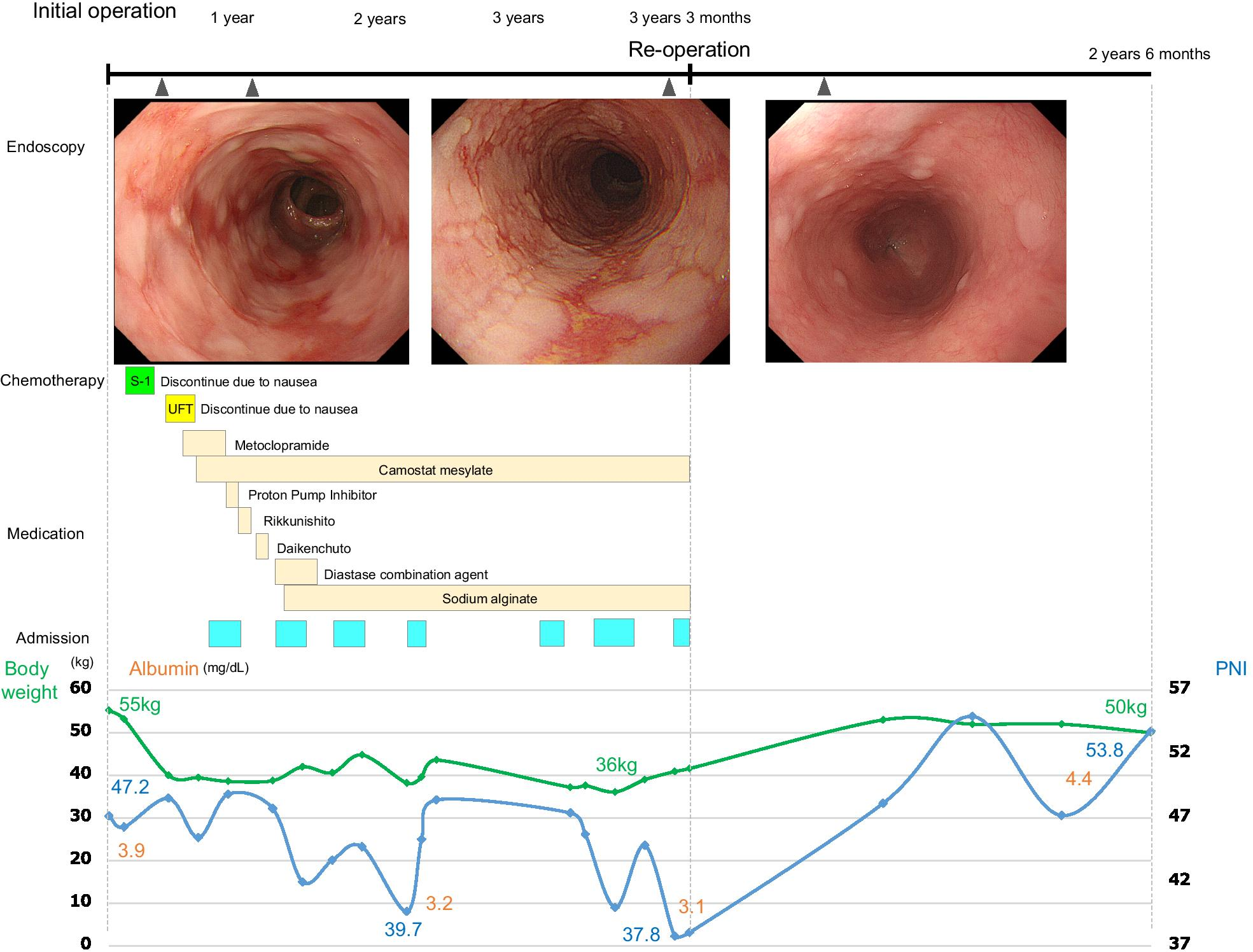Click the albumin value '3.2'
Image resolution: width=1253 pixels, height=952 pixels.
439,904
